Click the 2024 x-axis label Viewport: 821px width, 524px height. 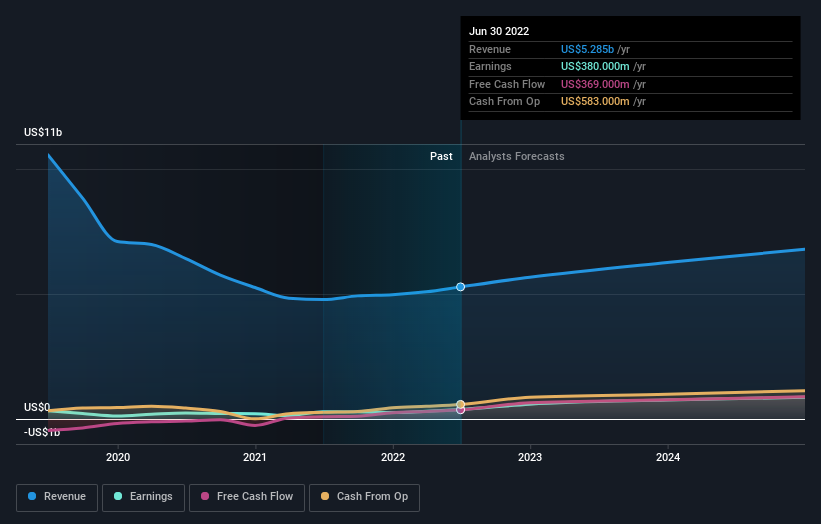click(668, 458)
